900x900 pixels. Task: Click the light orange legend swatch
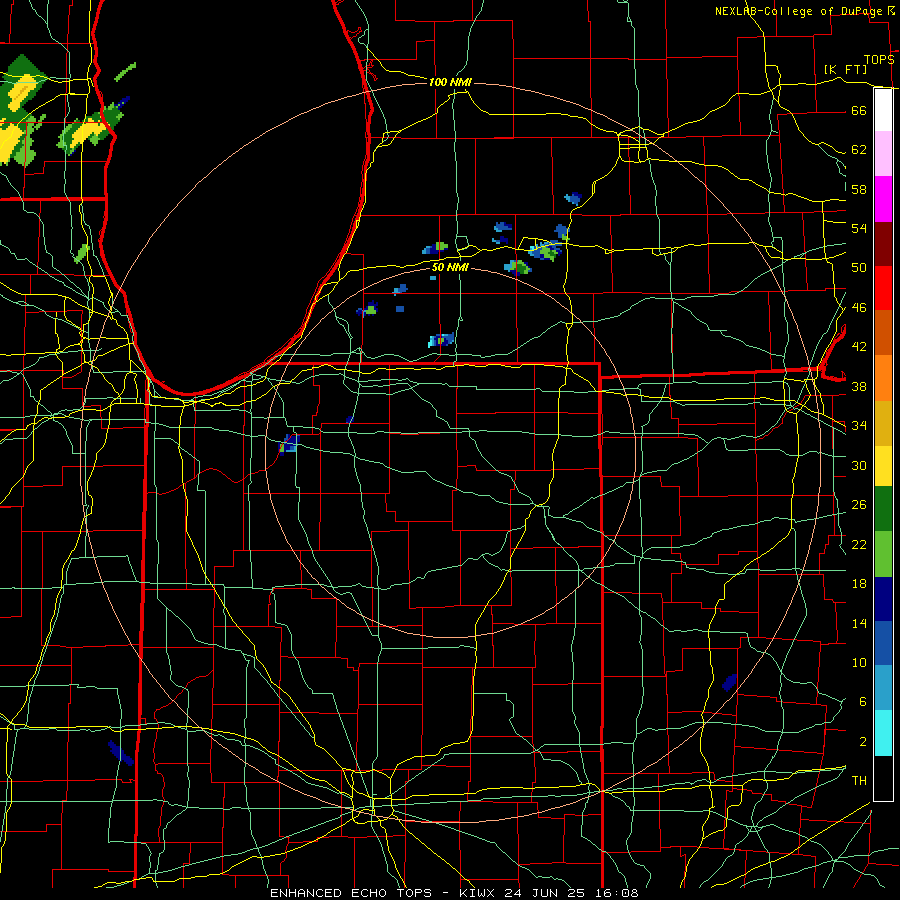coord(883,378)
